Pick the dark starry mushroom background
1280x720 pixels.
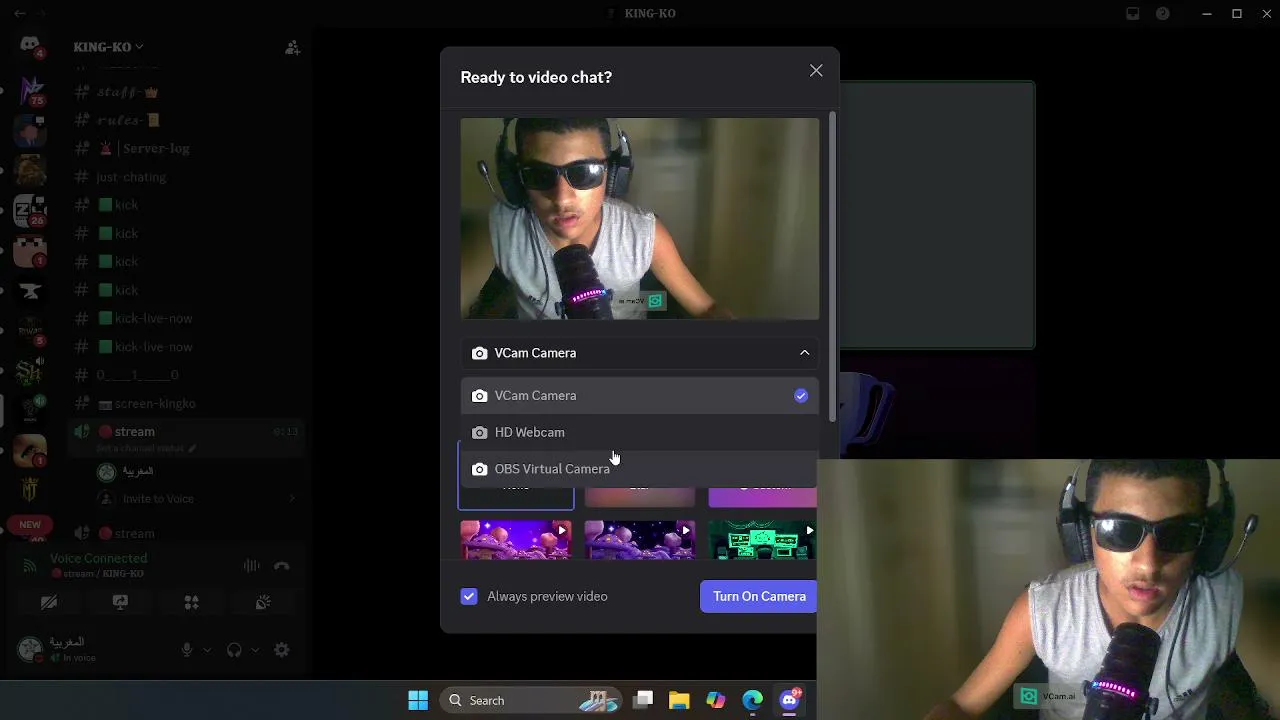[x=640, y=540]
